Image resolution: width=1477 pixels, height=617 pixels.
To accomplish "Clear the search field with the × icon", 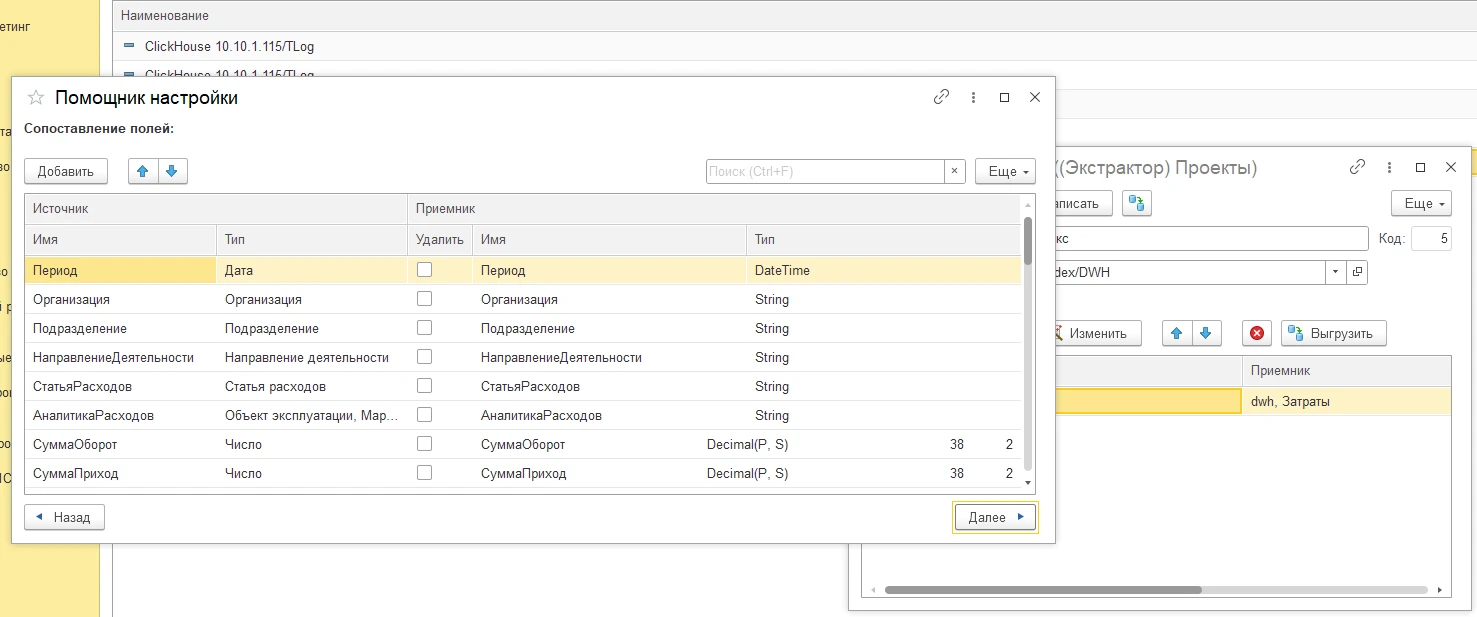I will point(955,171).
